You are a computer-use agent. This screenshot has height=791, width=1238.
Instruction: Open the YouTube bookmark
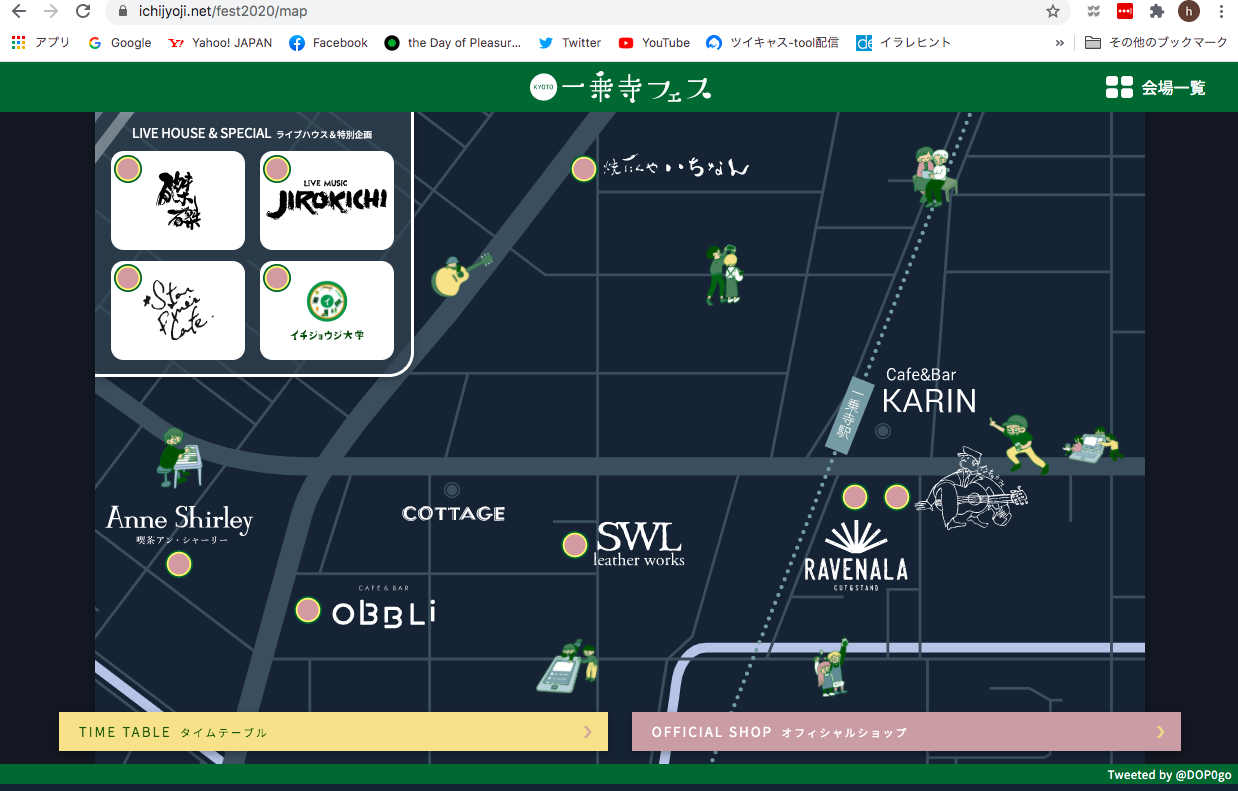[654, 43]
